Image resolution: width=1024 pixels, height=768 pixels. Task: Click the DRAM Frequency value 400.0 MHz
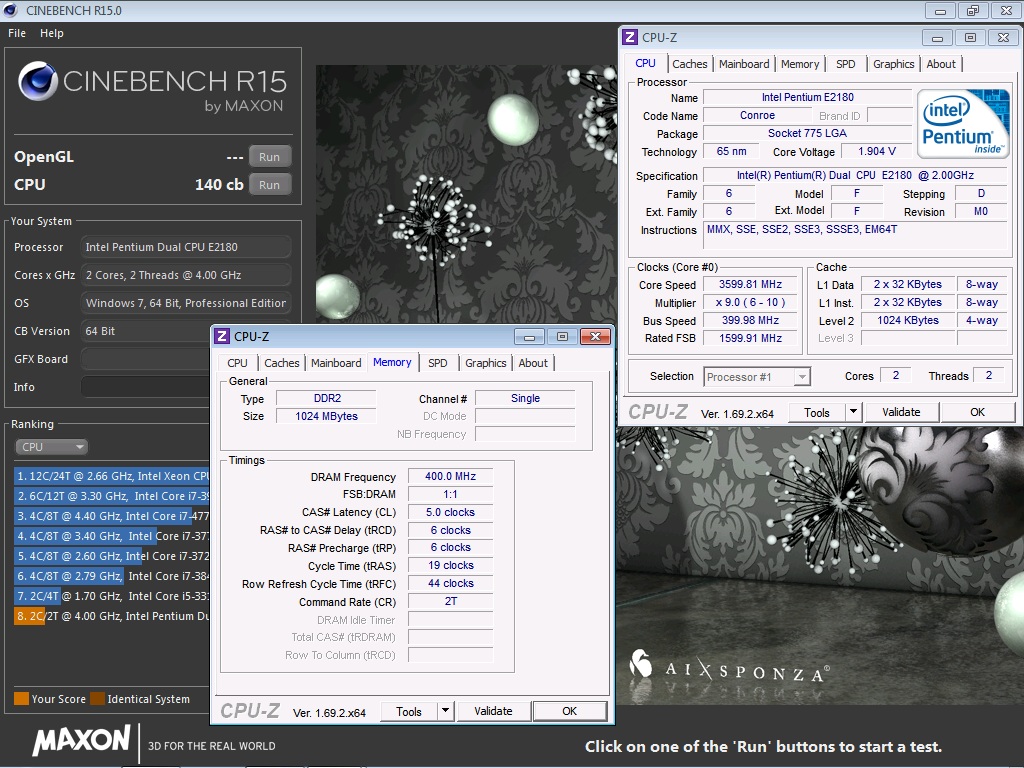(450, 477)
